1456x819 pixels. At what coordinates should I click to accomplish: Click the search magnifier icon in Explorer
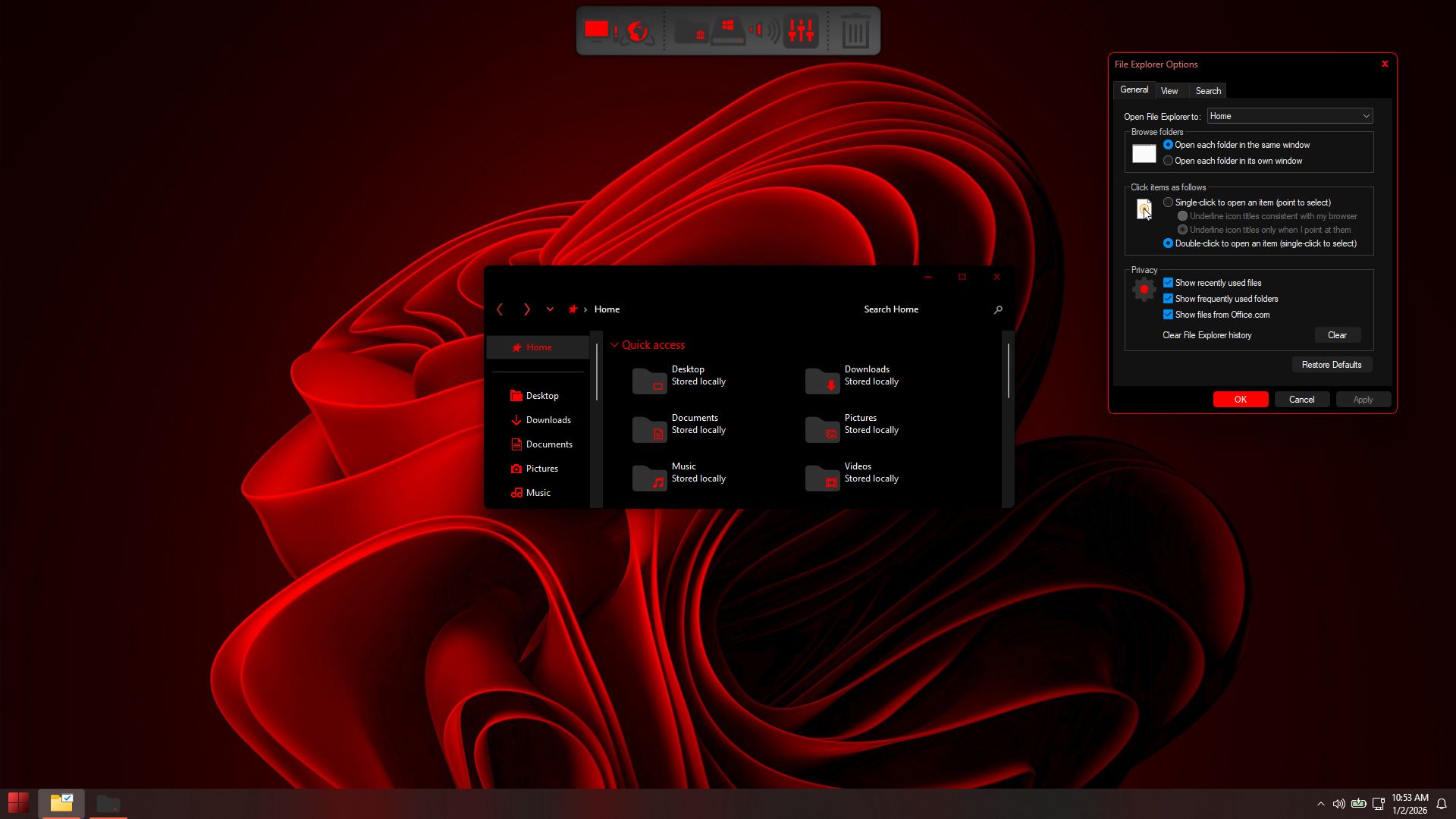click(998, 309)
